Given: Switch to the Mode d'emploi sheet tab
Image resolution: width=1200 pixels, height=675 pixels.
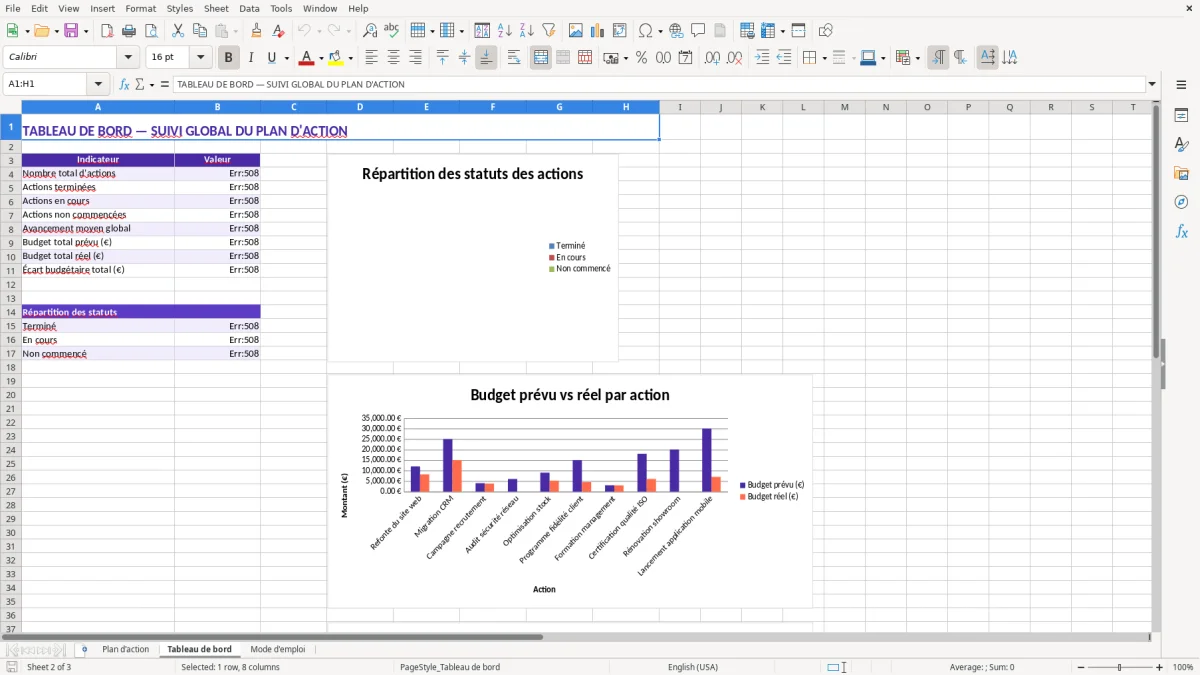Looking at the screenshot, I should (278, 649).
